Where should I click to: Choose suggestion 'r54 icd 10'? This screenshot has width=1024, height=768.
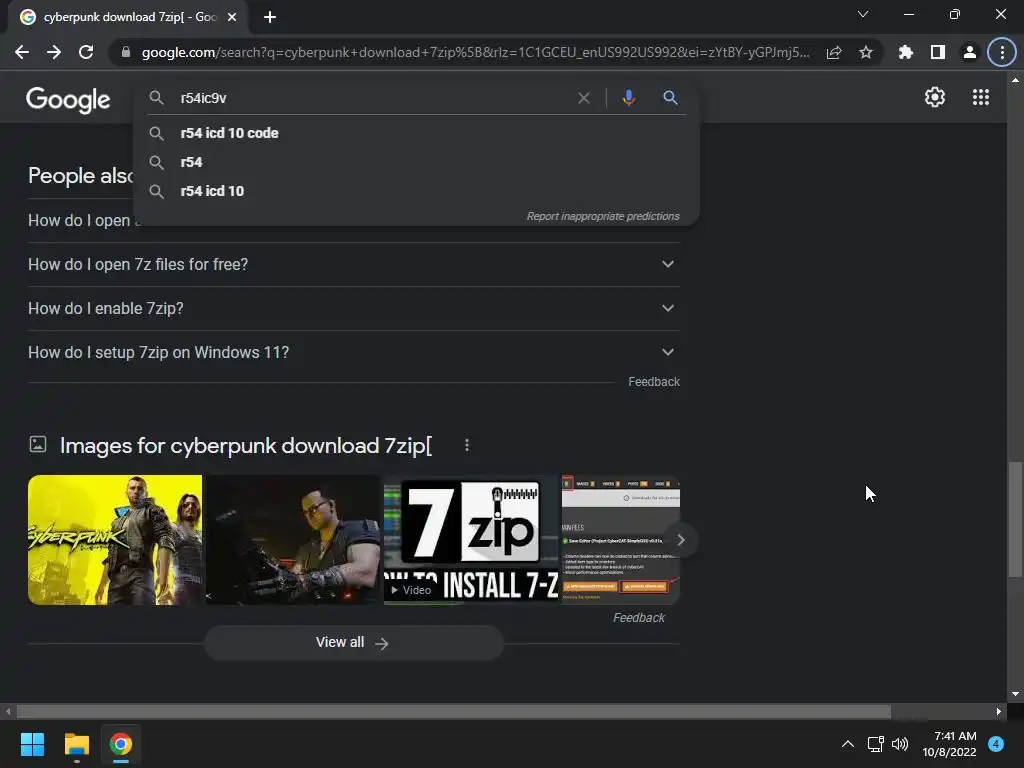click(x=417, y=191)
